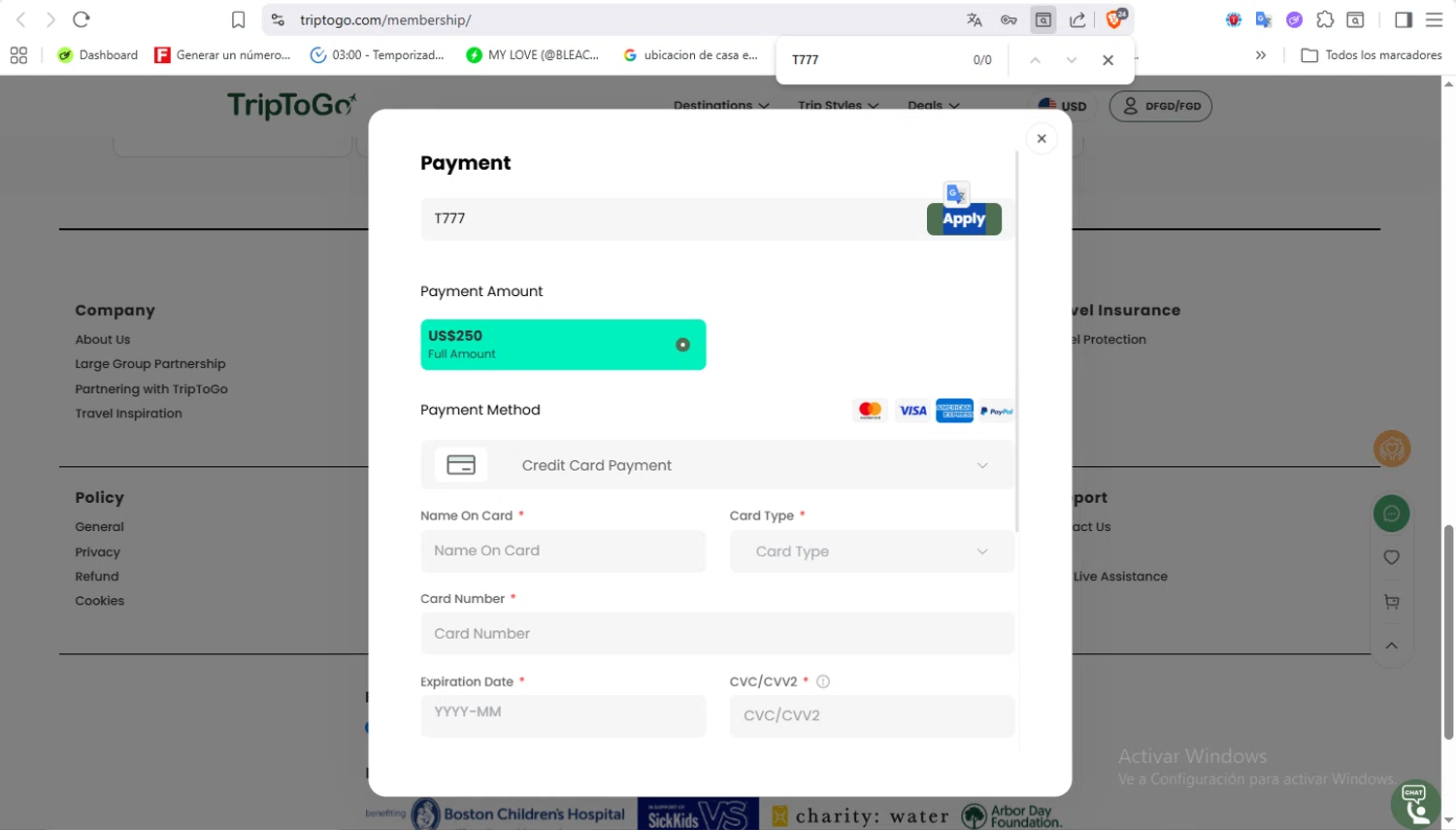
Task: Click the find-in-page icon in address bar
Action: (1043, 19)
